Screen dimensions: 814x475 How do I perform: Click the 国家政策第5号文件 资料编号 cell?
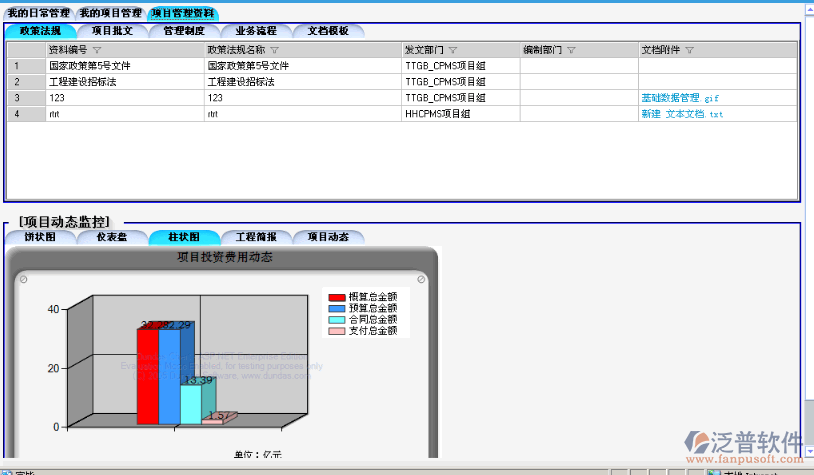point(125,65)
